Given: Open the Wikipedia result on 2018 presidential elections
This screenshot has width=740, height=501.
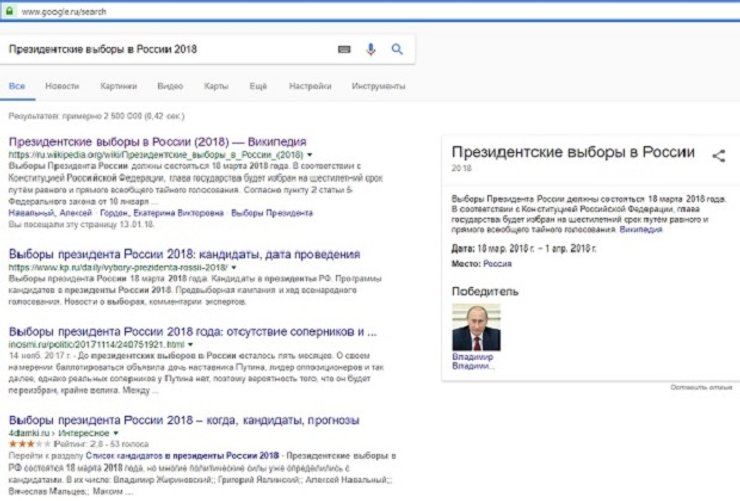Looking at the screenshot, I should click(157, 141).
